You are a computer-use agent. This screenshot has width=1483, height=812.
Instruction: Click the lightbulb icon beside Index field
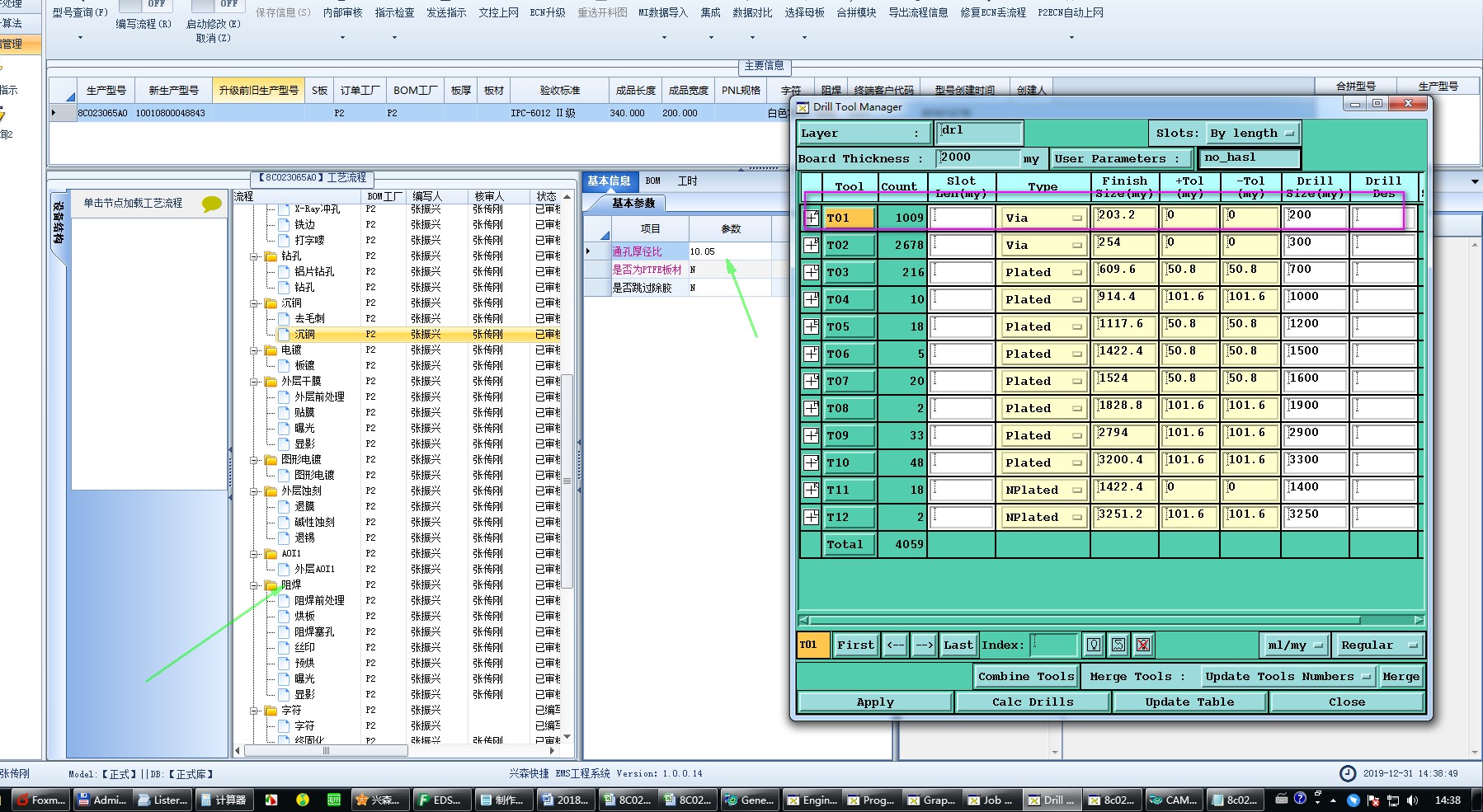pos(1093,645)
